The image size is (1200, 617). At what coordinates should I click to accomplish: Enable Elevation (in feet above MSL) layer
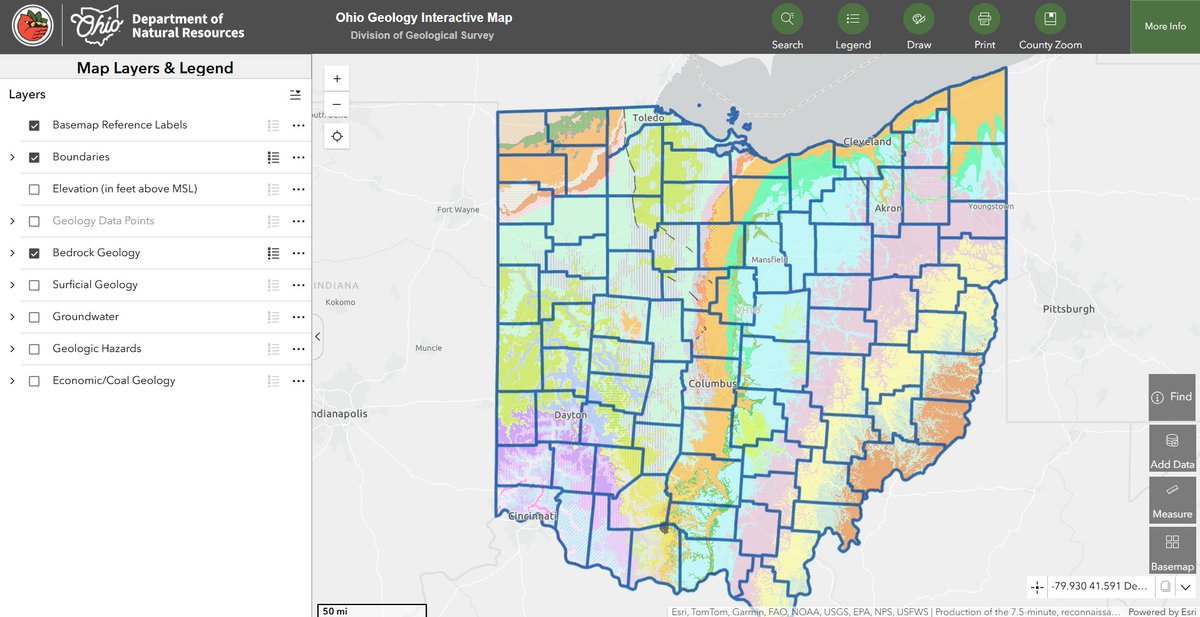click(34, 189)
